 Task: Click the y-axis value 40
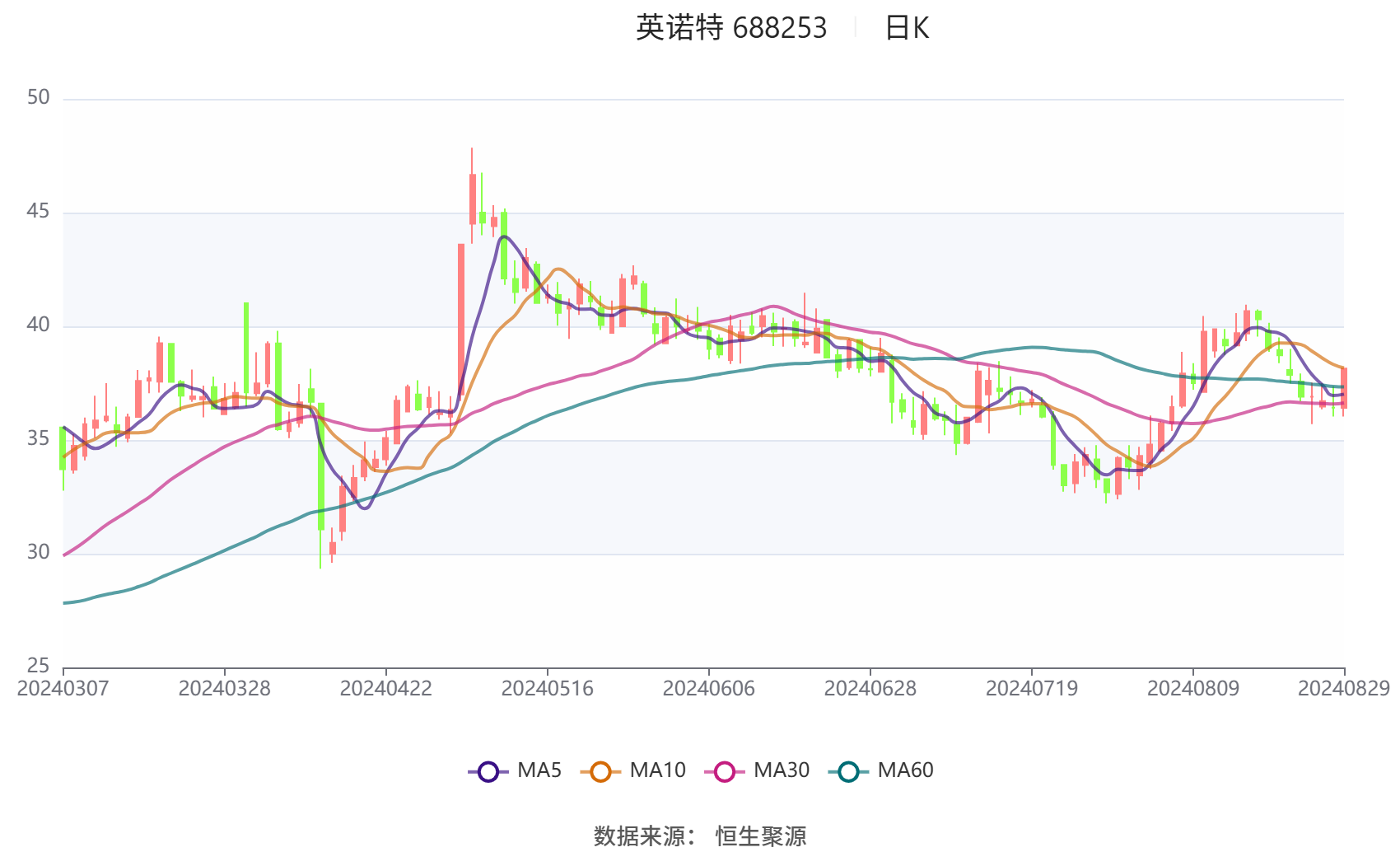(38, 325)
